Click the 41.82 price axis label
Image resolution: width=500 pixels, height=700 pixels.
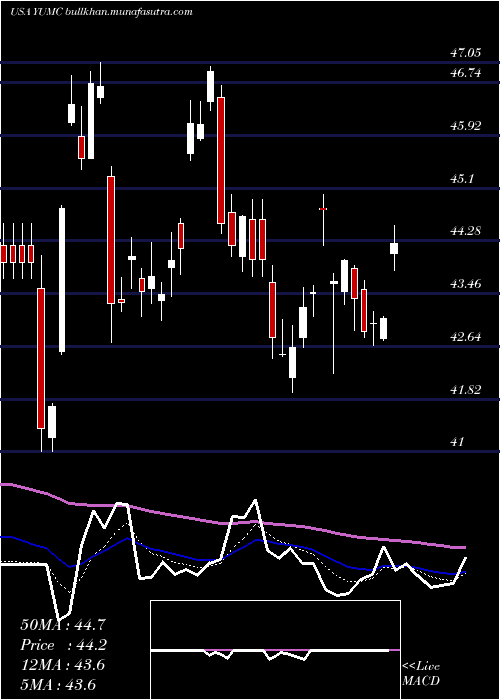click(x=465, y=390)
